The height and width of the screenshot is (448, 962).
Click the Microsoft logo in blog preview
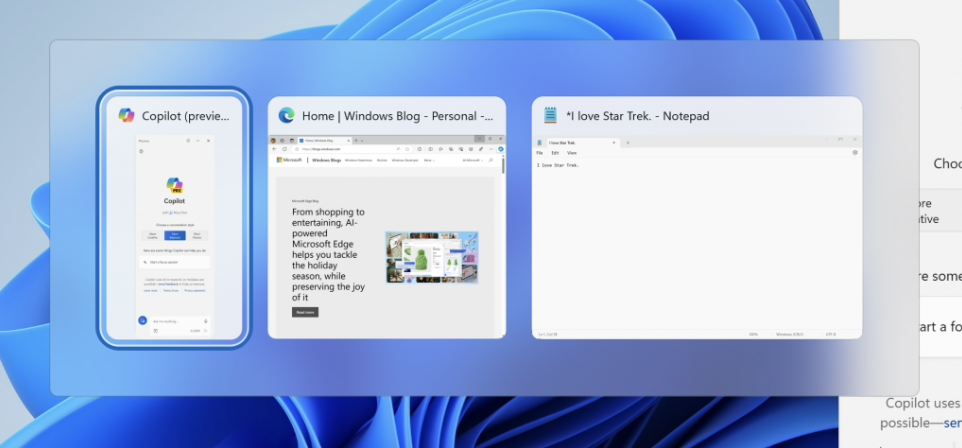289,160
